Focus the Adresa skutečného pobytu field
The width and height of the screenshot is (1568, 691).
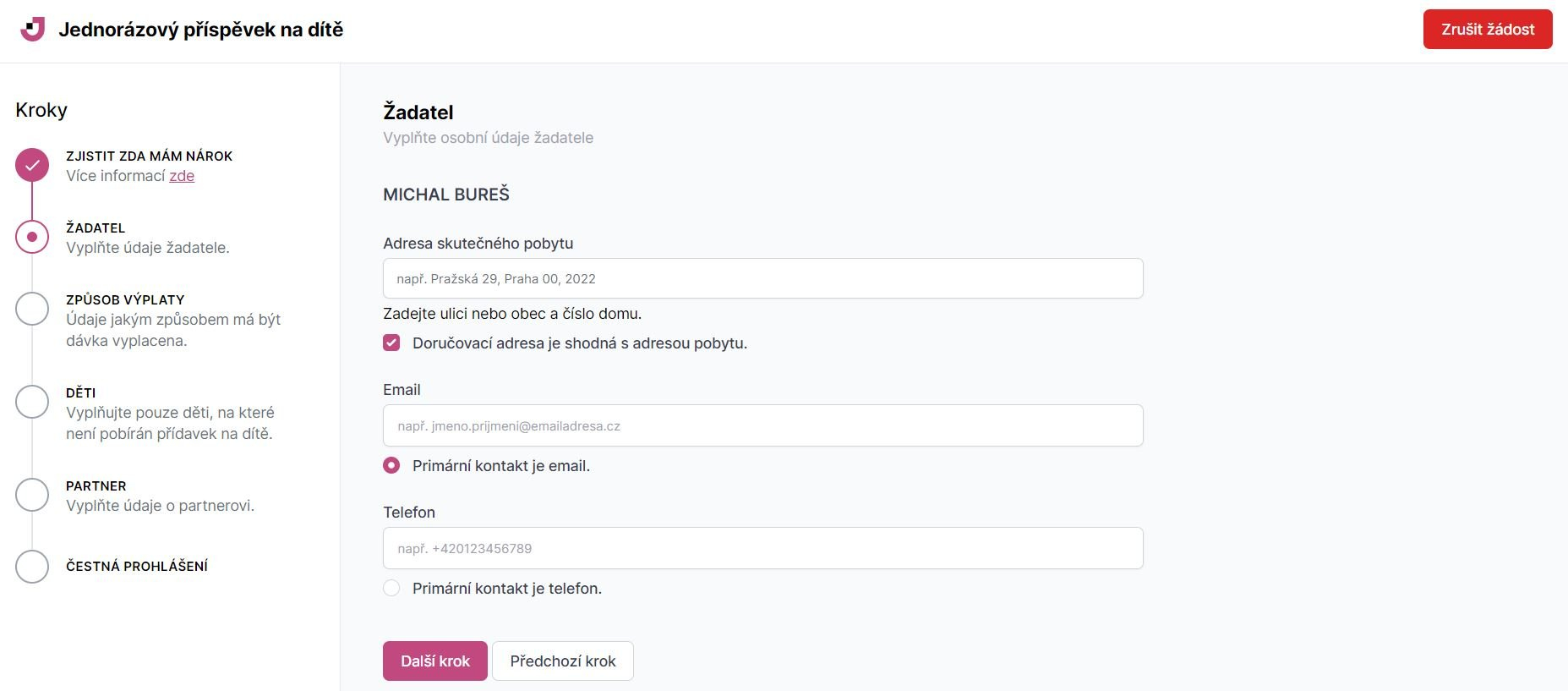762,279
